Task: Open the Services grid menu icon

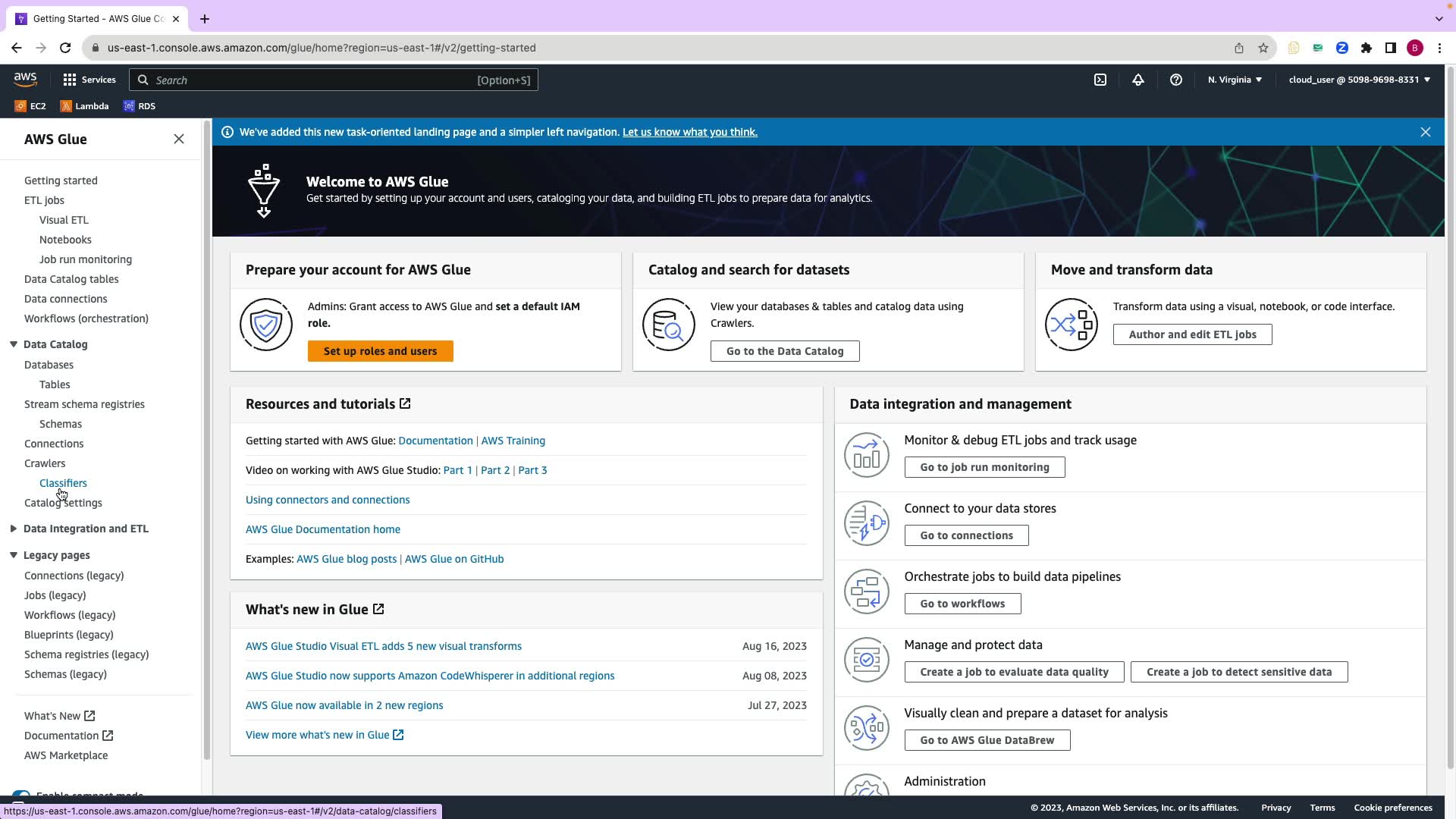Action: coord(69,80)
